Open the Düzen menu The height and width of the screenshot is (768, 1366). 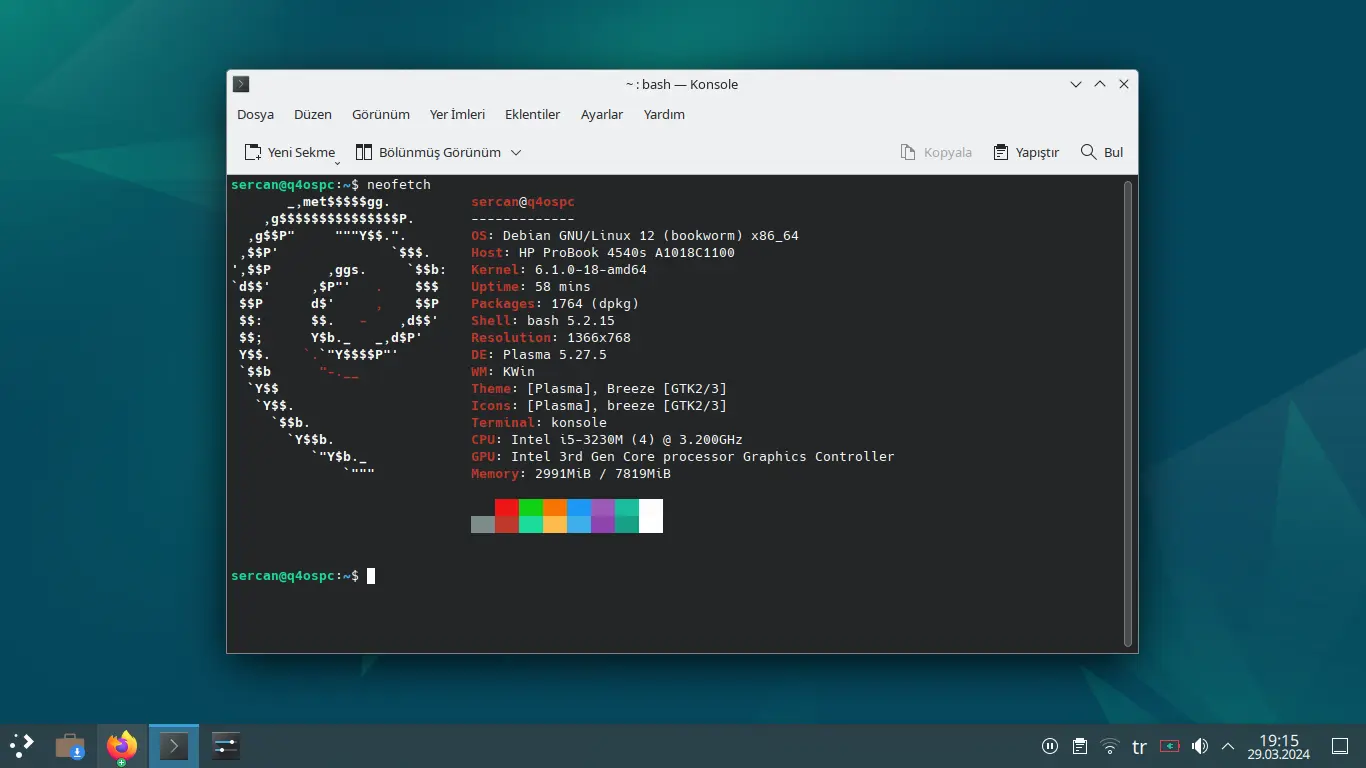(x=312, y=114)
